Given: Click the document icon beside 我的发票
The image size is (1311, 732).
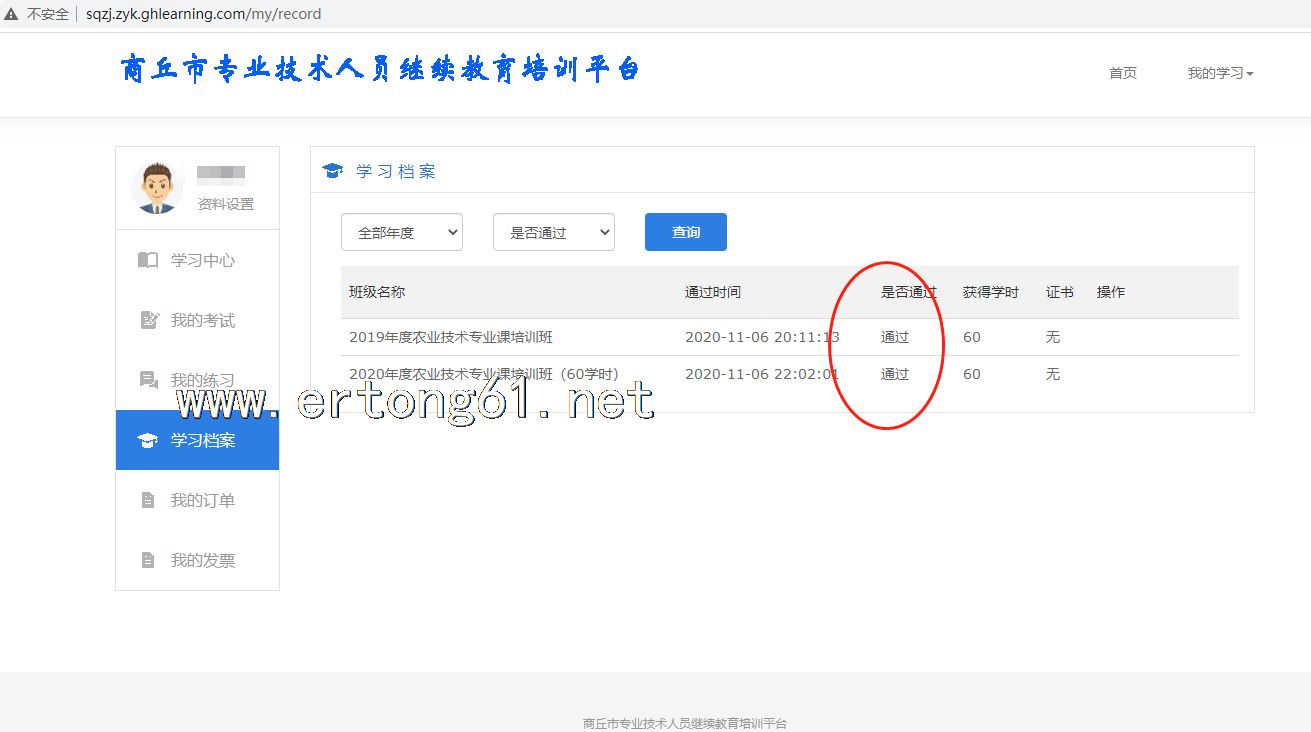Looking at the screenshot, I should [148, 560].
